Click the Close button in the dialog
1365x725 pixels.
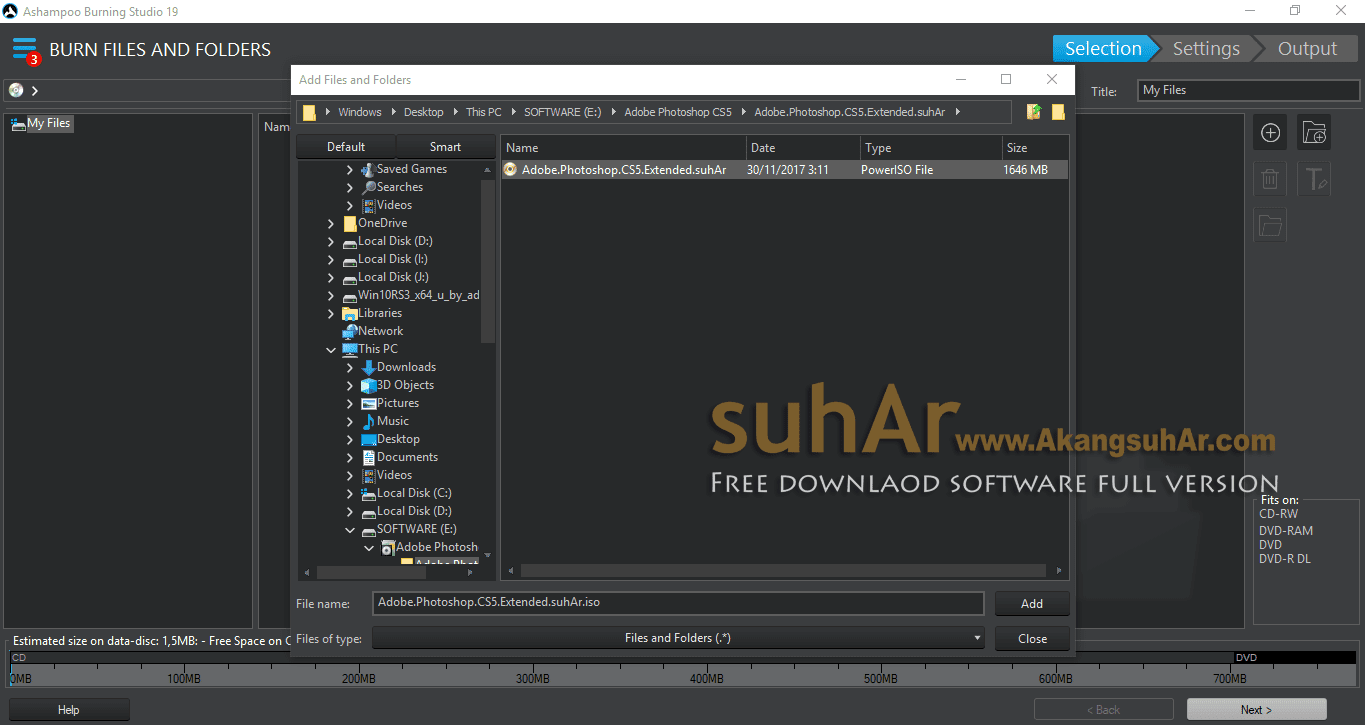[1032, 638]
